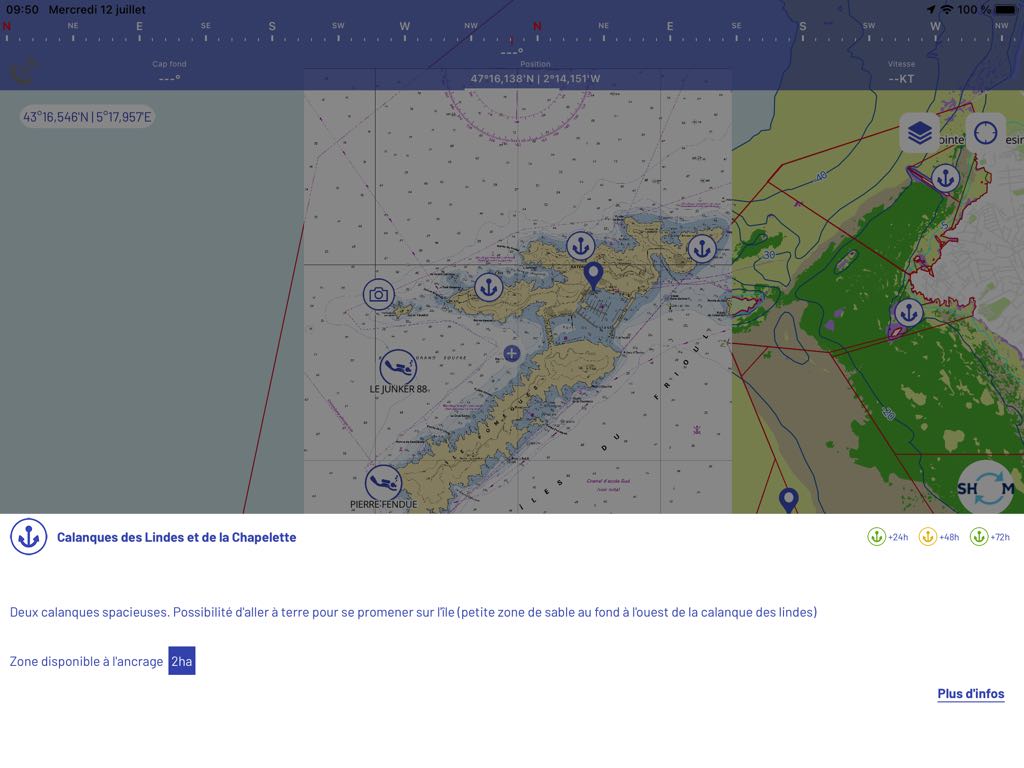Select the Le Junker 88 dive marker
Screen dimensions: 1024x768
click(x=398, y=367)
